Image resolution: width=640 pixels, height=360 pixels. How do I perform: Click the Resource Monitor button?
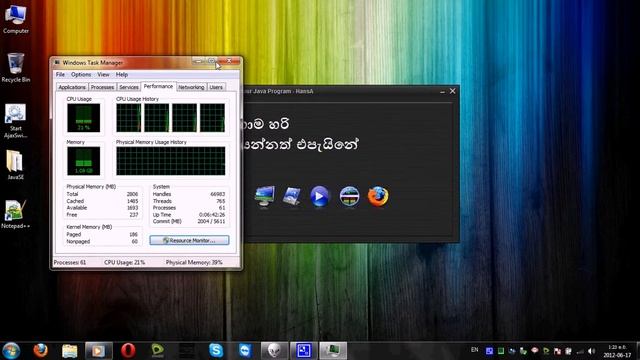pos(189,240)
